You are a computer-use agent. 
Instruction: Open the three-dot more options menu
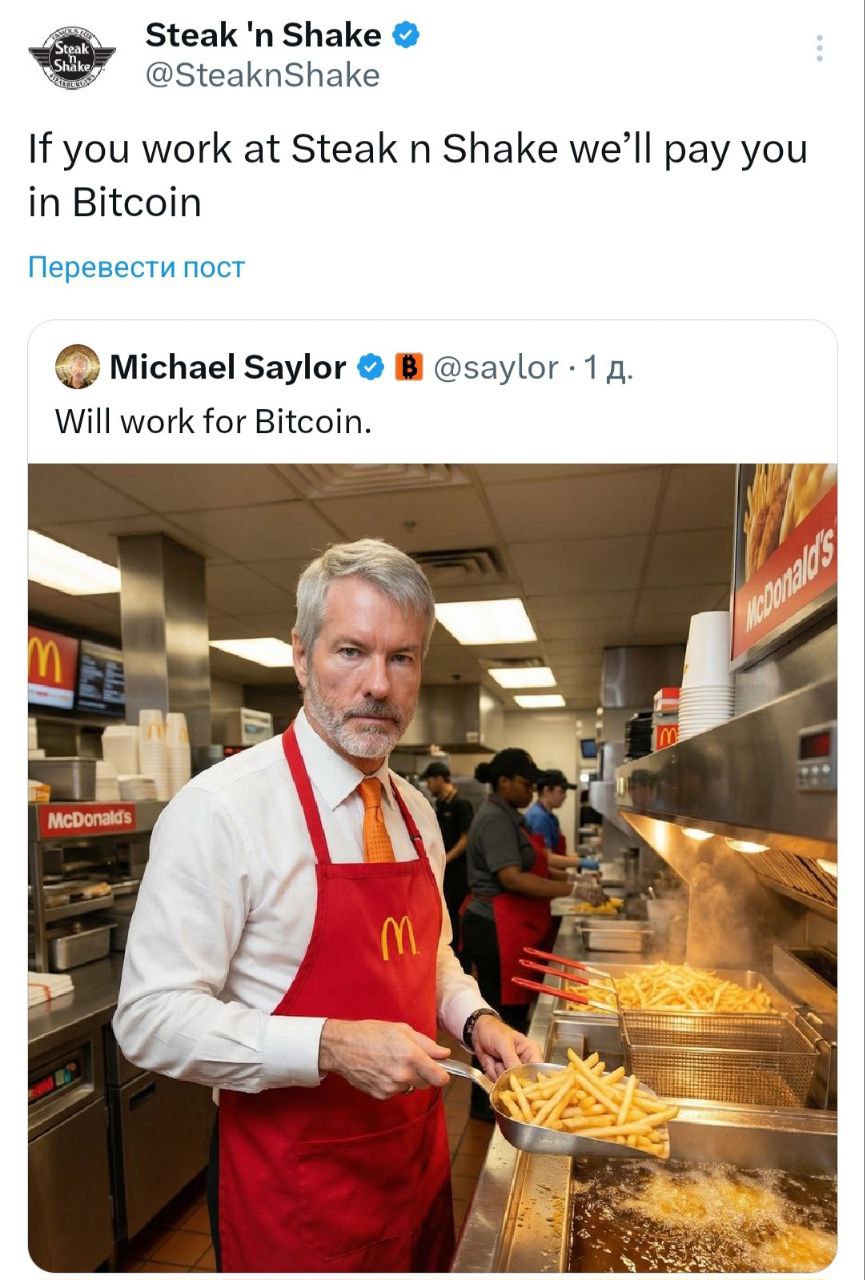coord(819,48)
